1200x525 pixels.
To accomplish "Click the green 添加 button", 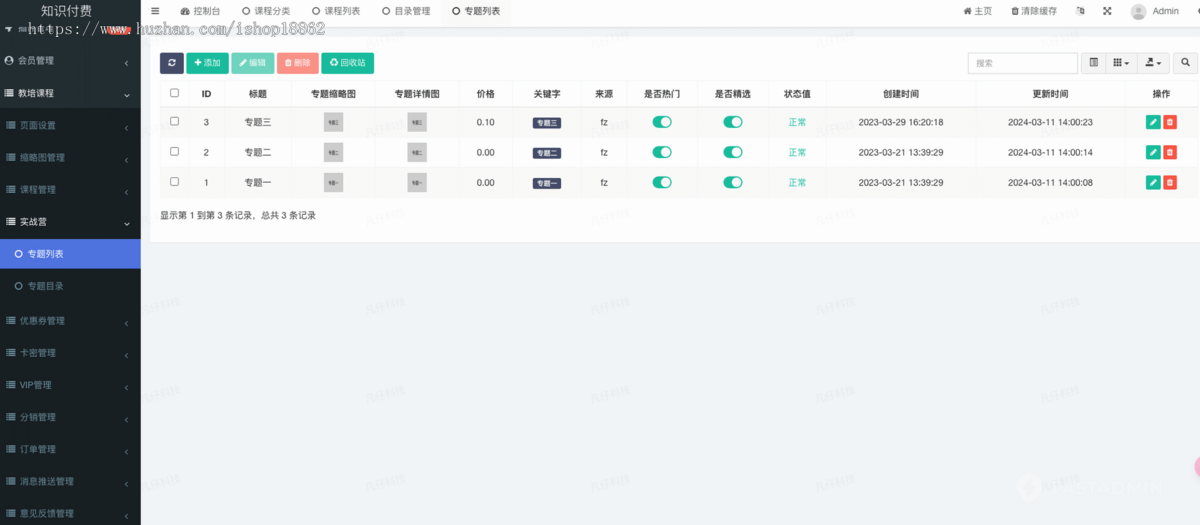I will point(207,63).
